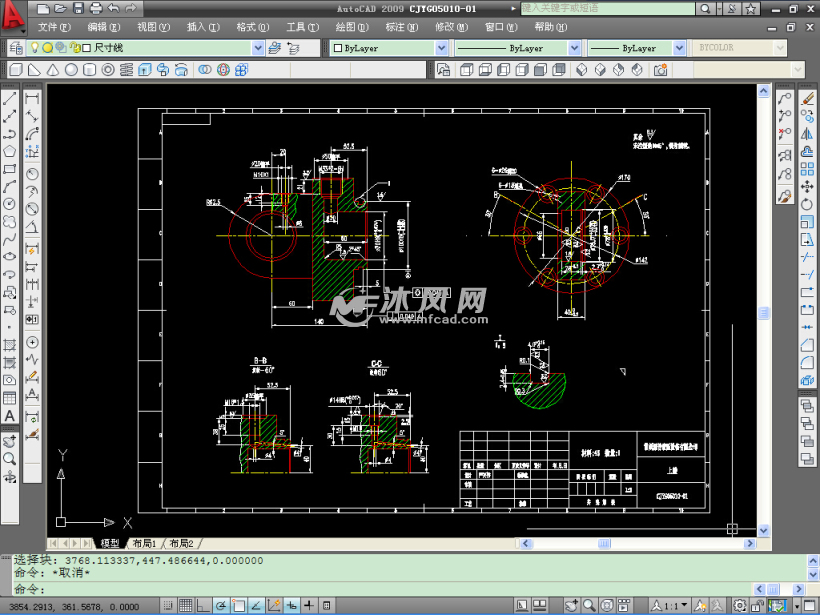Viewport: 820px width, 615px height.
Task: Click the New drawing icon in quick access toolbar
Action: pos(43,8)
